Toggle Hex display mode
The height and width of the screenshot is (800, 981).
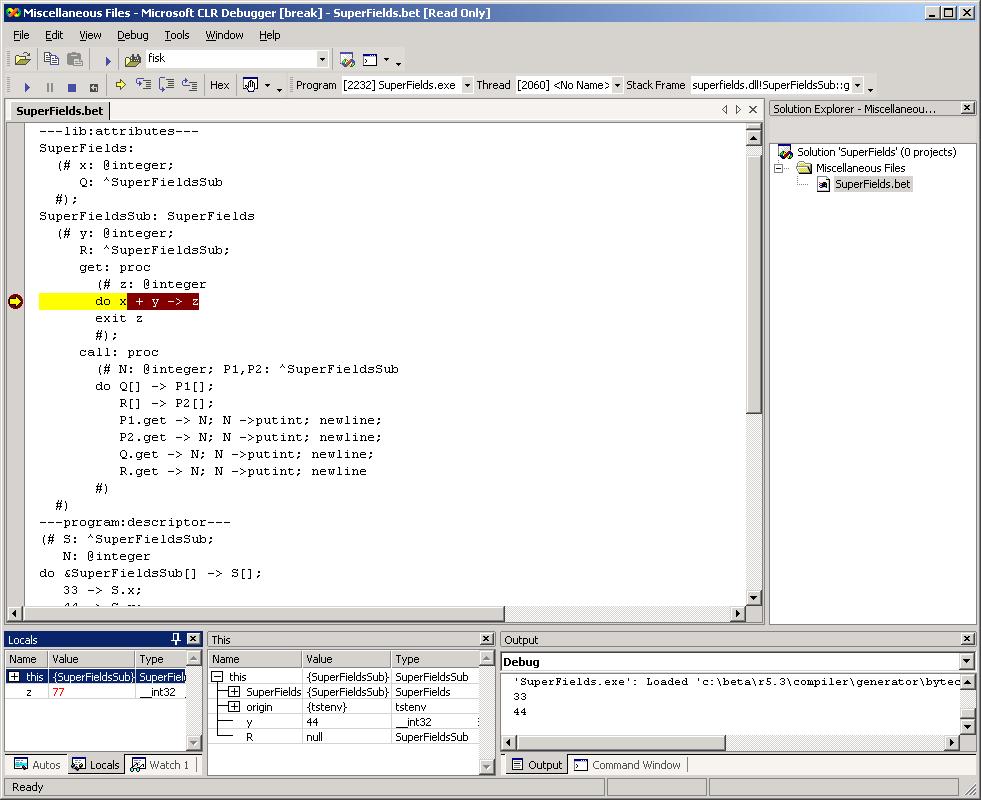219,86
